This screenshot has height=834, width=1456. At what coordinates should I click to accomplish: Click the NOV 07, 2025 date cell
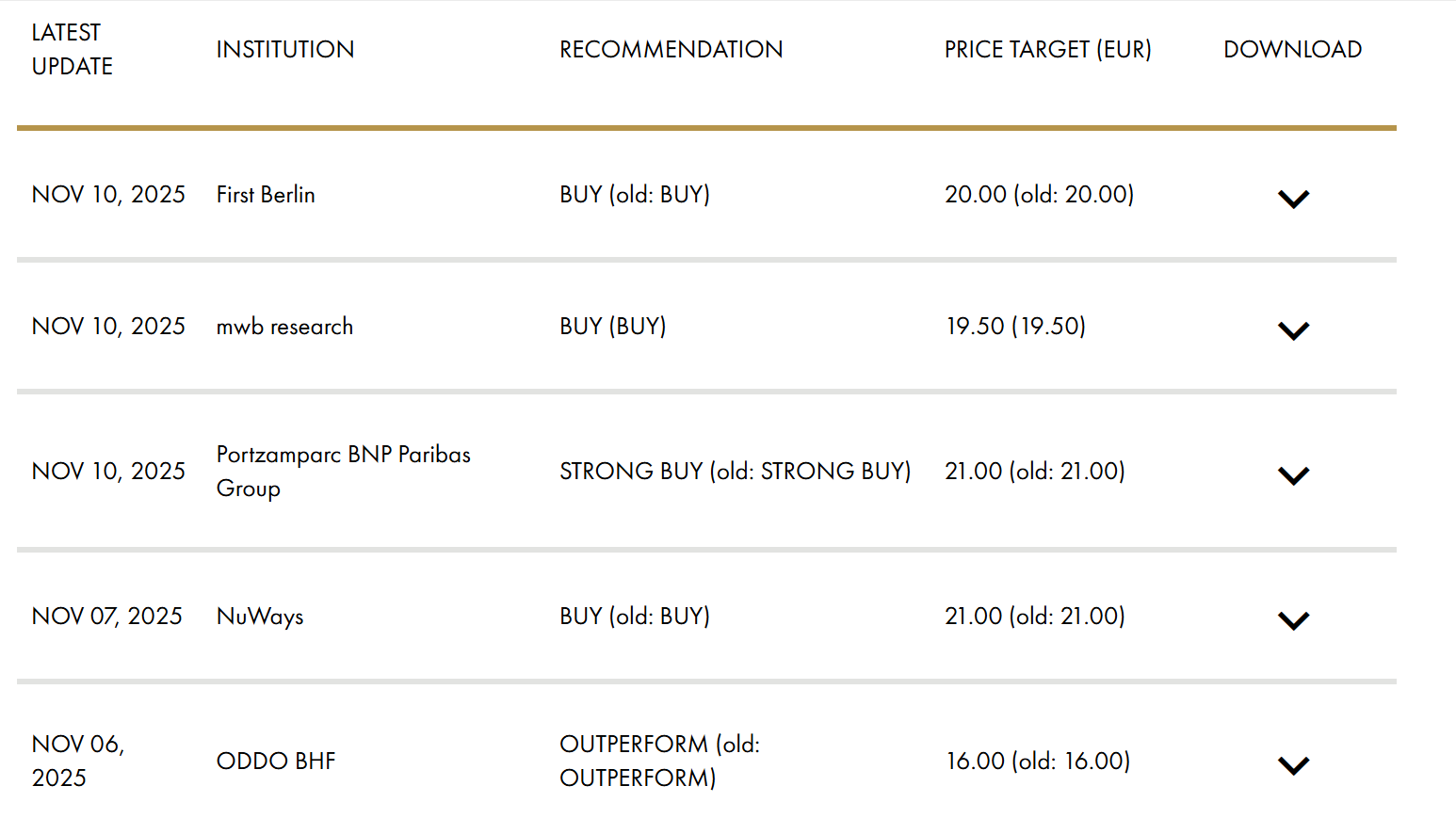pyautogui.click(x=107, y=617)
